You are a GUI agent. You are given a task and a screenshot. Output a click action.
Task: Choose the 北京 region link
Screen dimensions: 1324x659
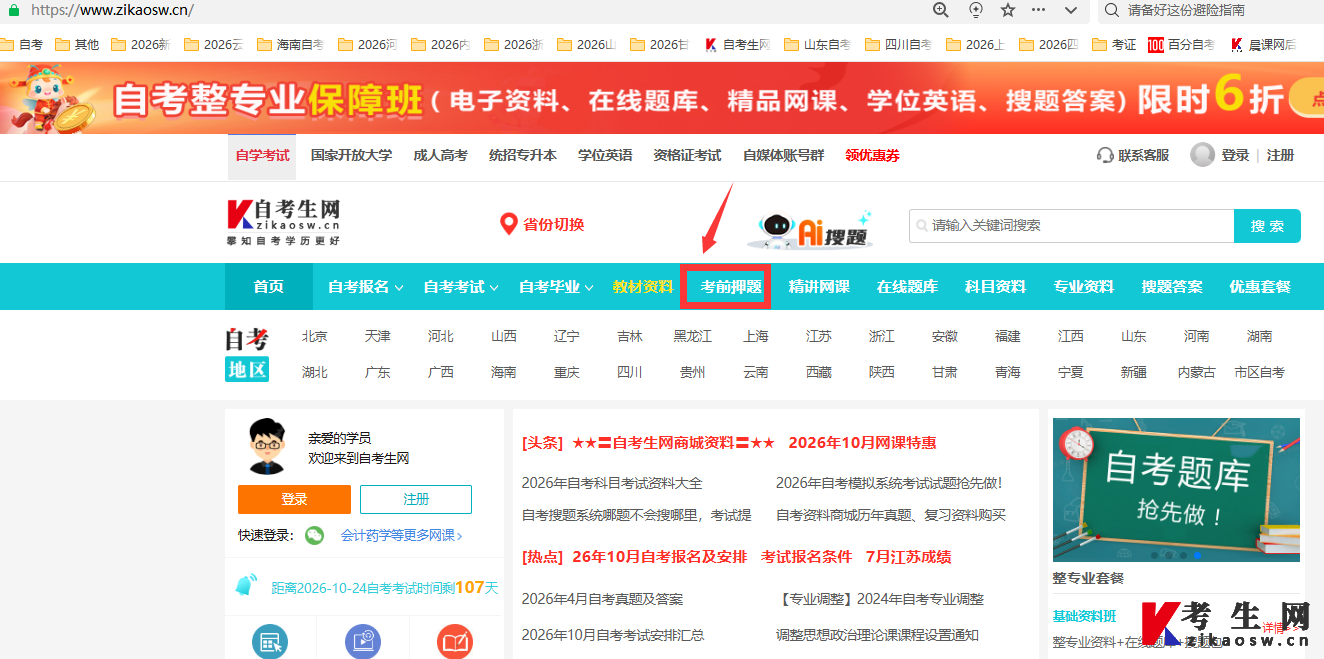[315, 336]
